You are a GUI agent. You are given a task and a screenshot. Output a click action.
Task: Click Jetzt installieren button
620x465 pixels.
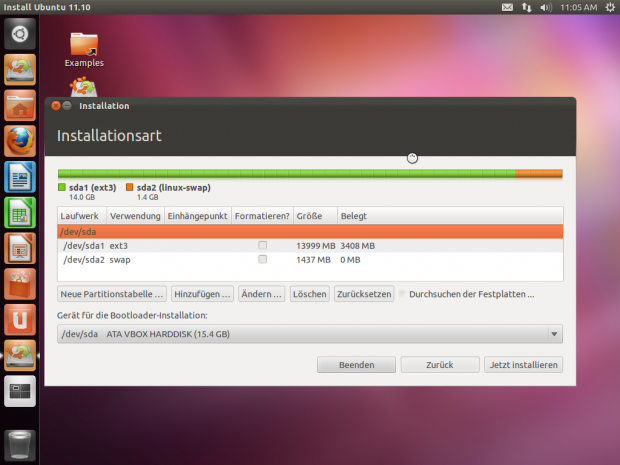click(524, 365)
